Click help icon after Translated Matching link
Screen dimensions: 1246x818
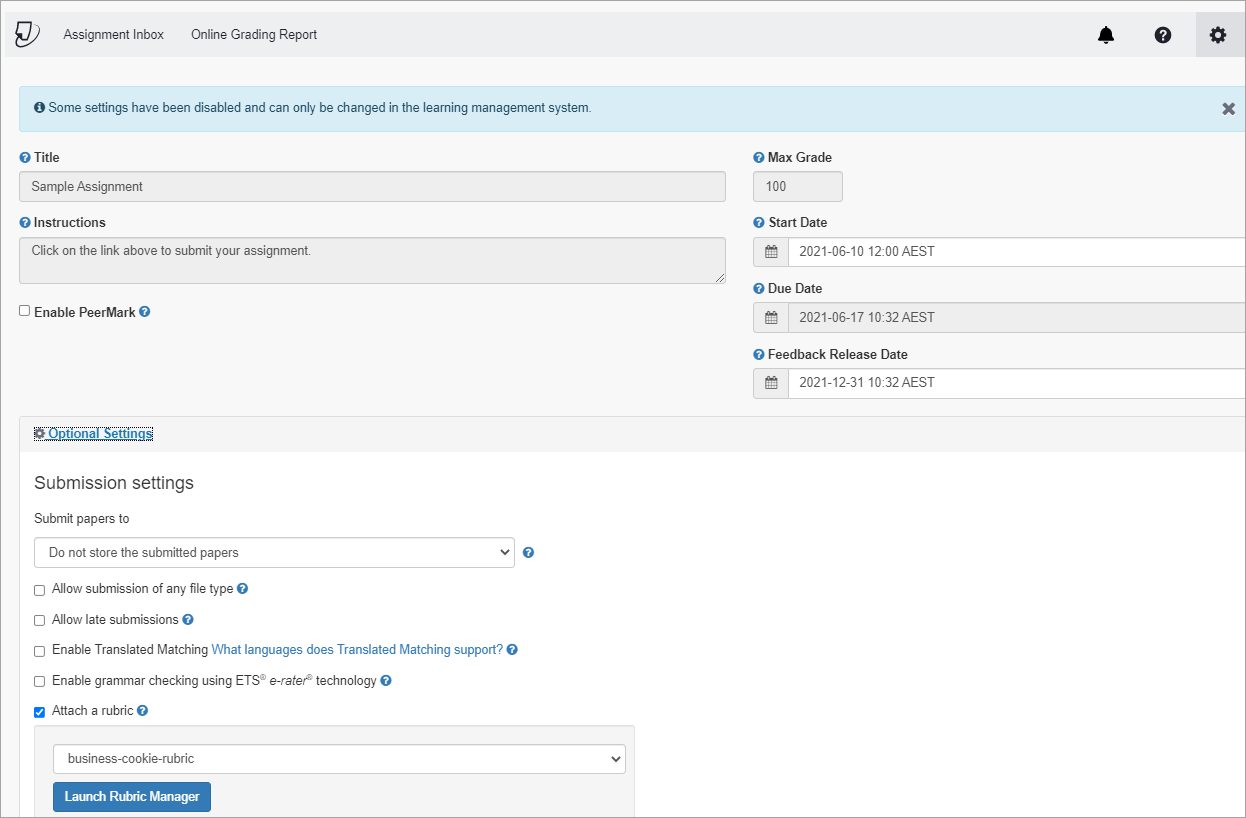point(512,650)
